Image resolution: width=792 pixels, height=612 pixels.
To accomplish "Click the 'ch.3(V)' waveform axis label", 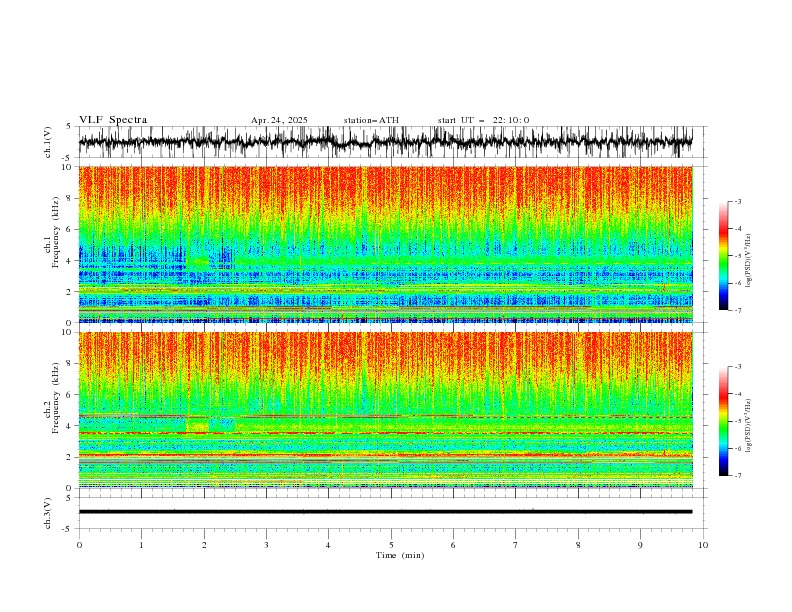I will (x=48, y=513).
